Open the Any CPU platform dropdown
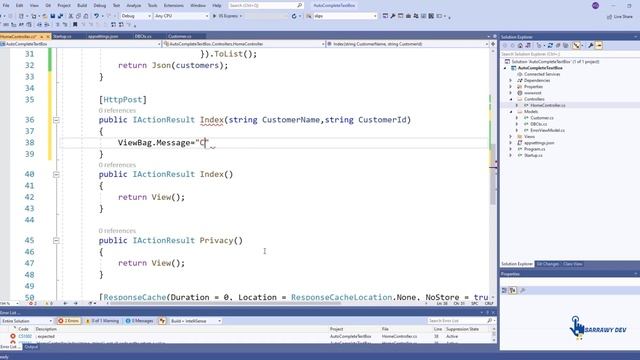Image resolution: width=640 pixels, height=360 pixels. [181, 16]
